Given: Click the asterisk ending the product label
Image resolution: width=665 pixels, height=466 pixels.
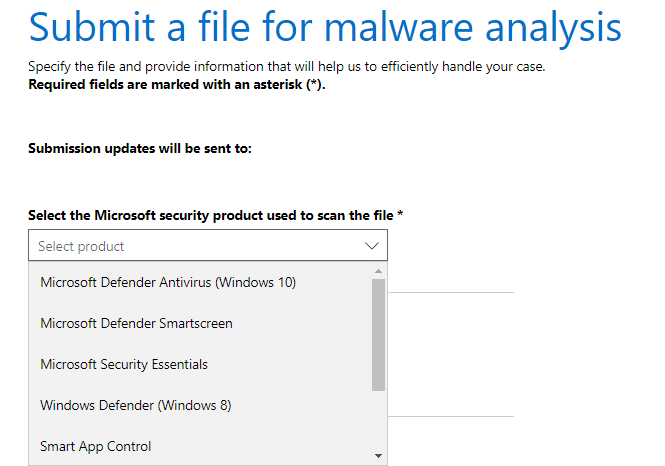Looking at the screenshot, I should pyautogui.click(x=400, y=215).
